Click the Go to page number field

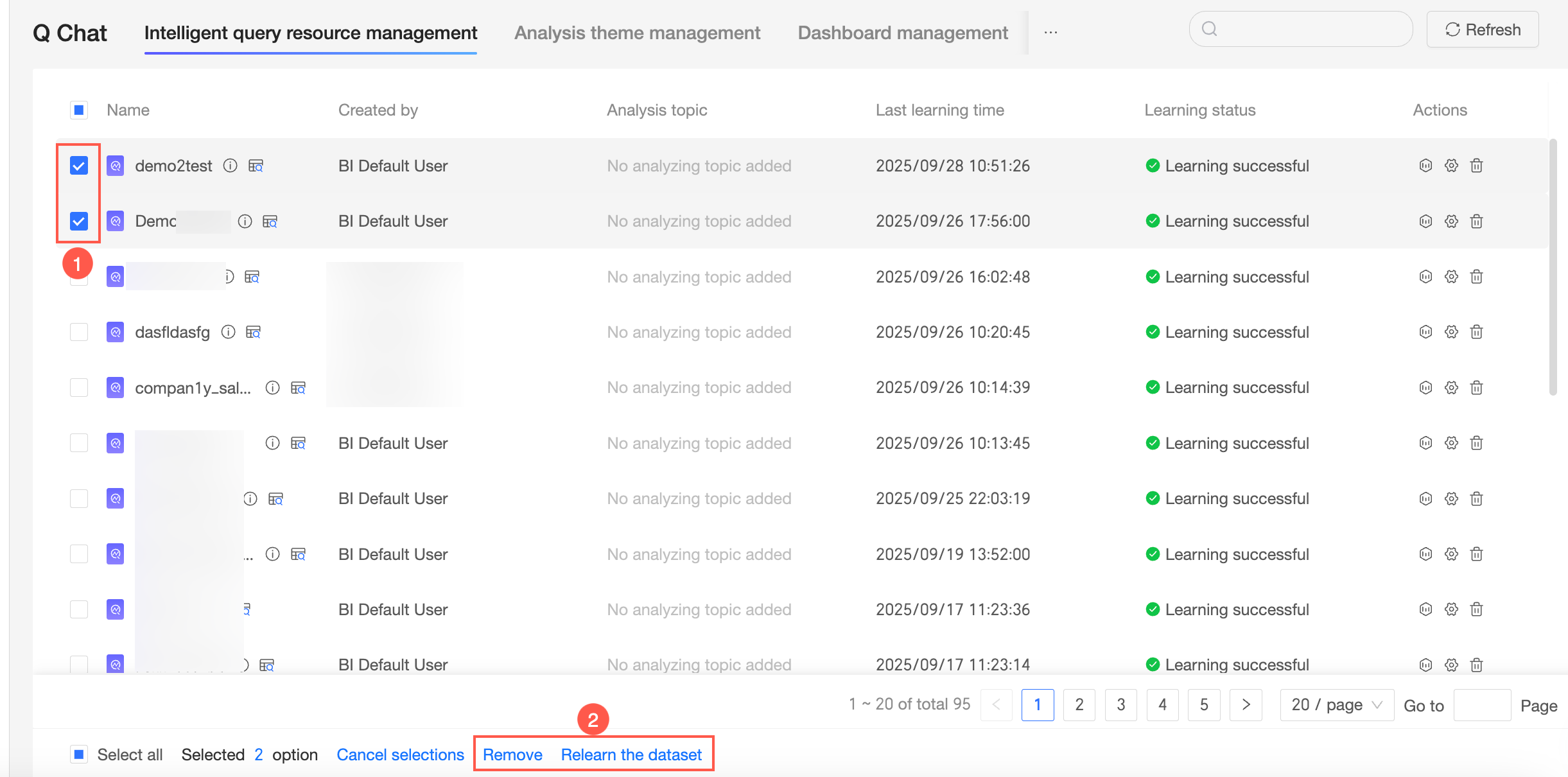click(x=1481, y=705)
